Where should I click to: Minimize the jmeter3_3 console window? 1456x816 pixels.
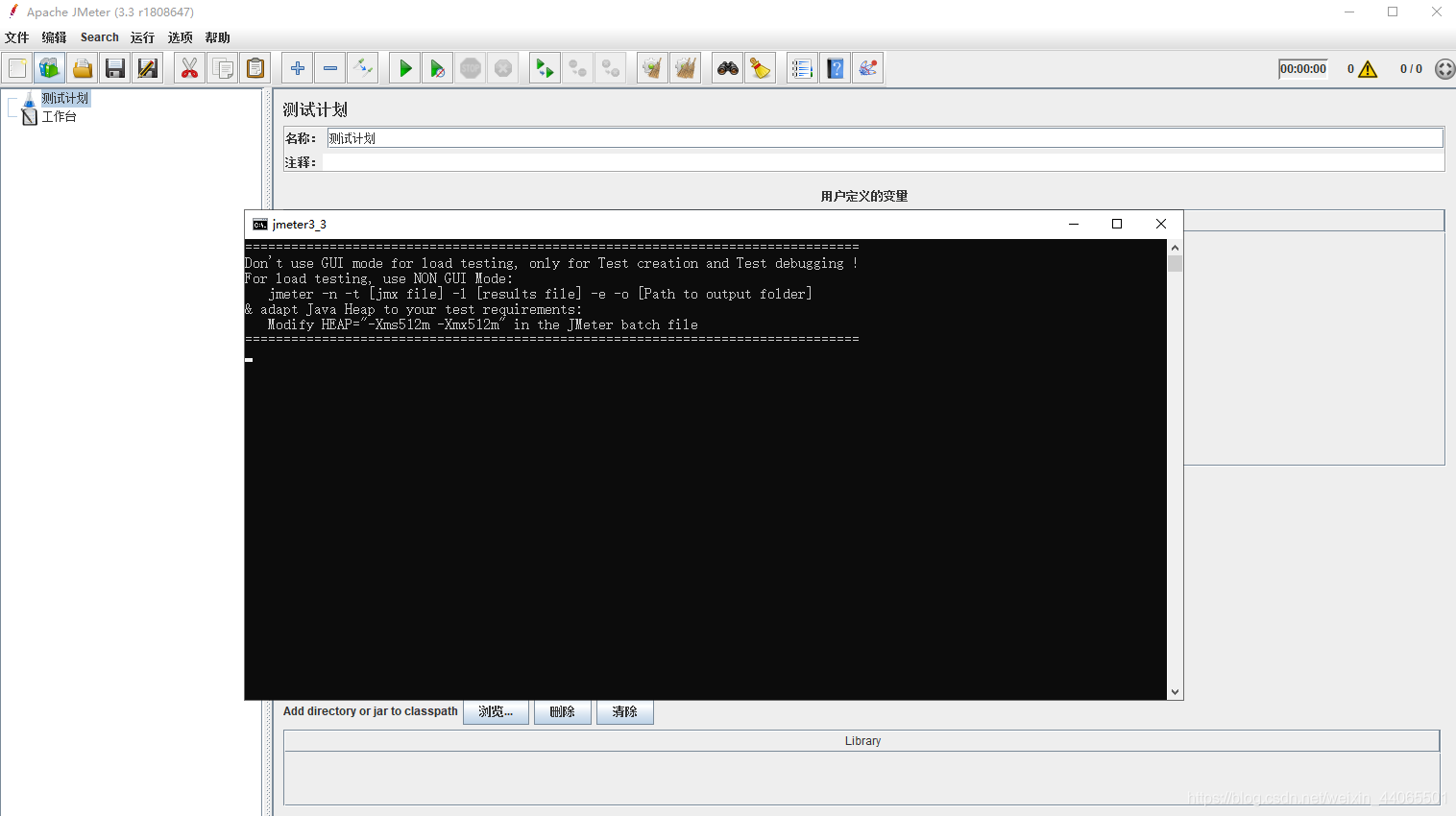pos(1074,224)
